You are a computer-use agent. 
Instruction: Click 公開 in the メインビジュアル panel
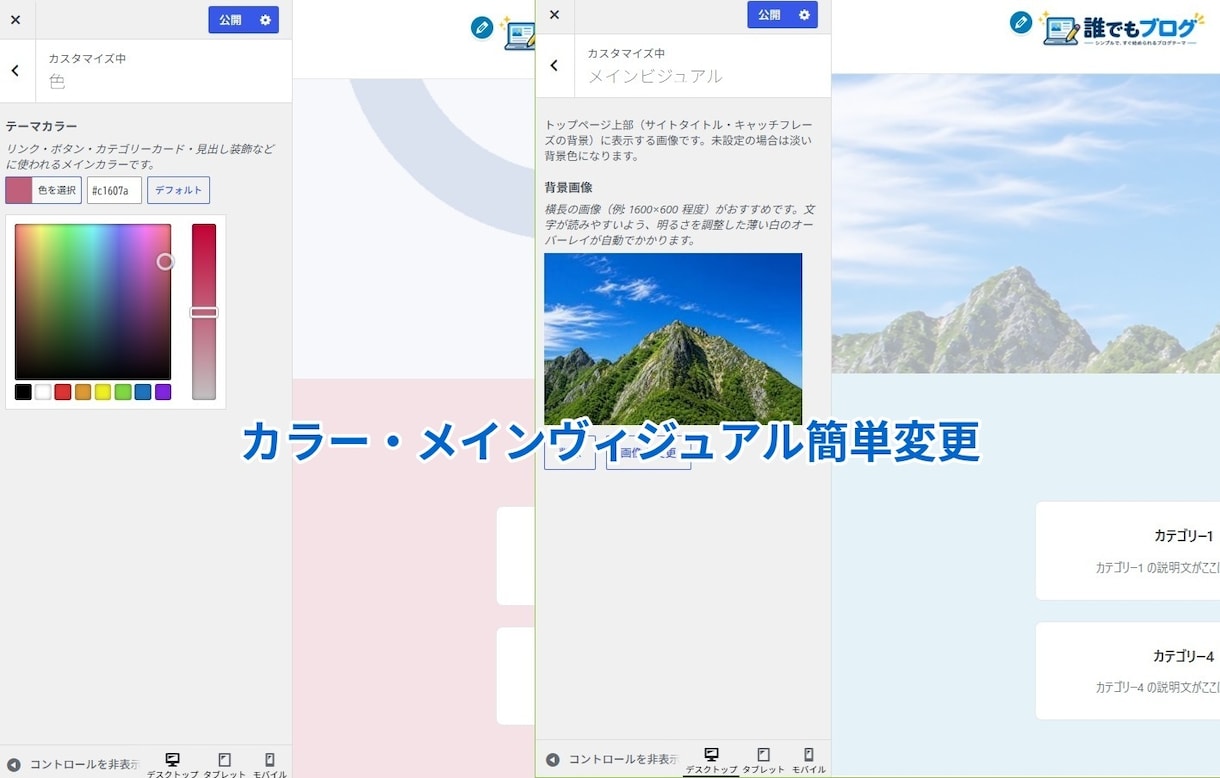[x=769, y=15]
